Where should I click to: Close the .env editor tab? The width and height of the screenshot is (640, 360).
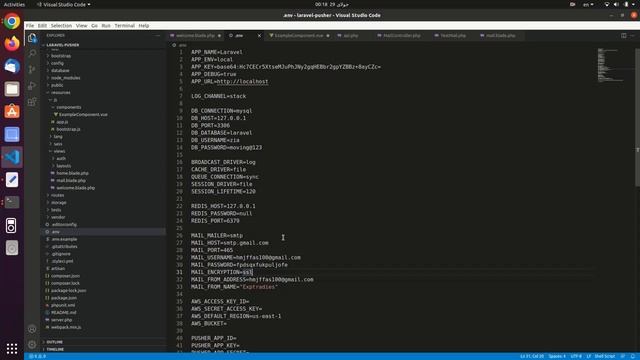click(x=259, y=36)
